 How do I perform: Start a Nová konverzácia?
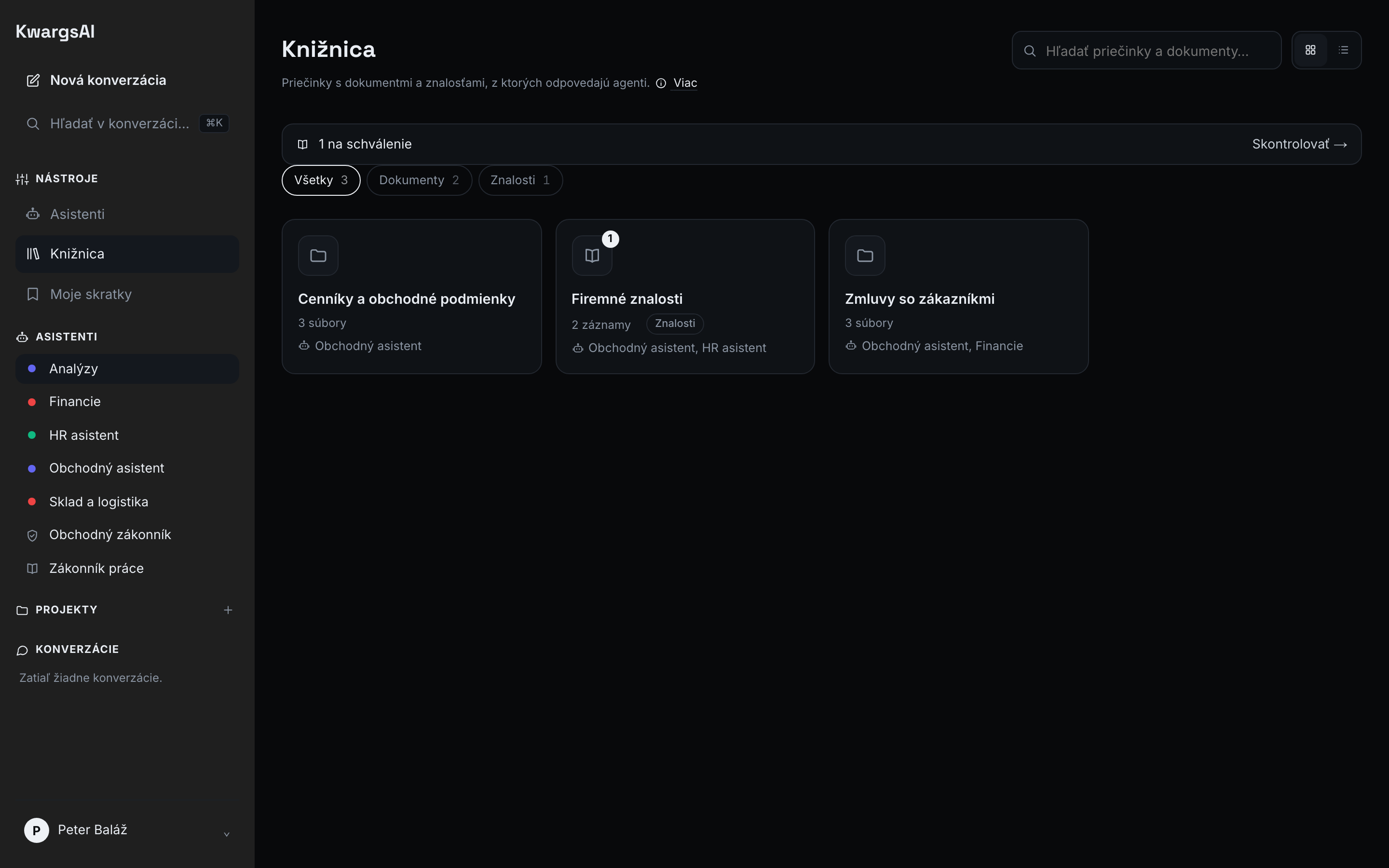click(127, 81)
